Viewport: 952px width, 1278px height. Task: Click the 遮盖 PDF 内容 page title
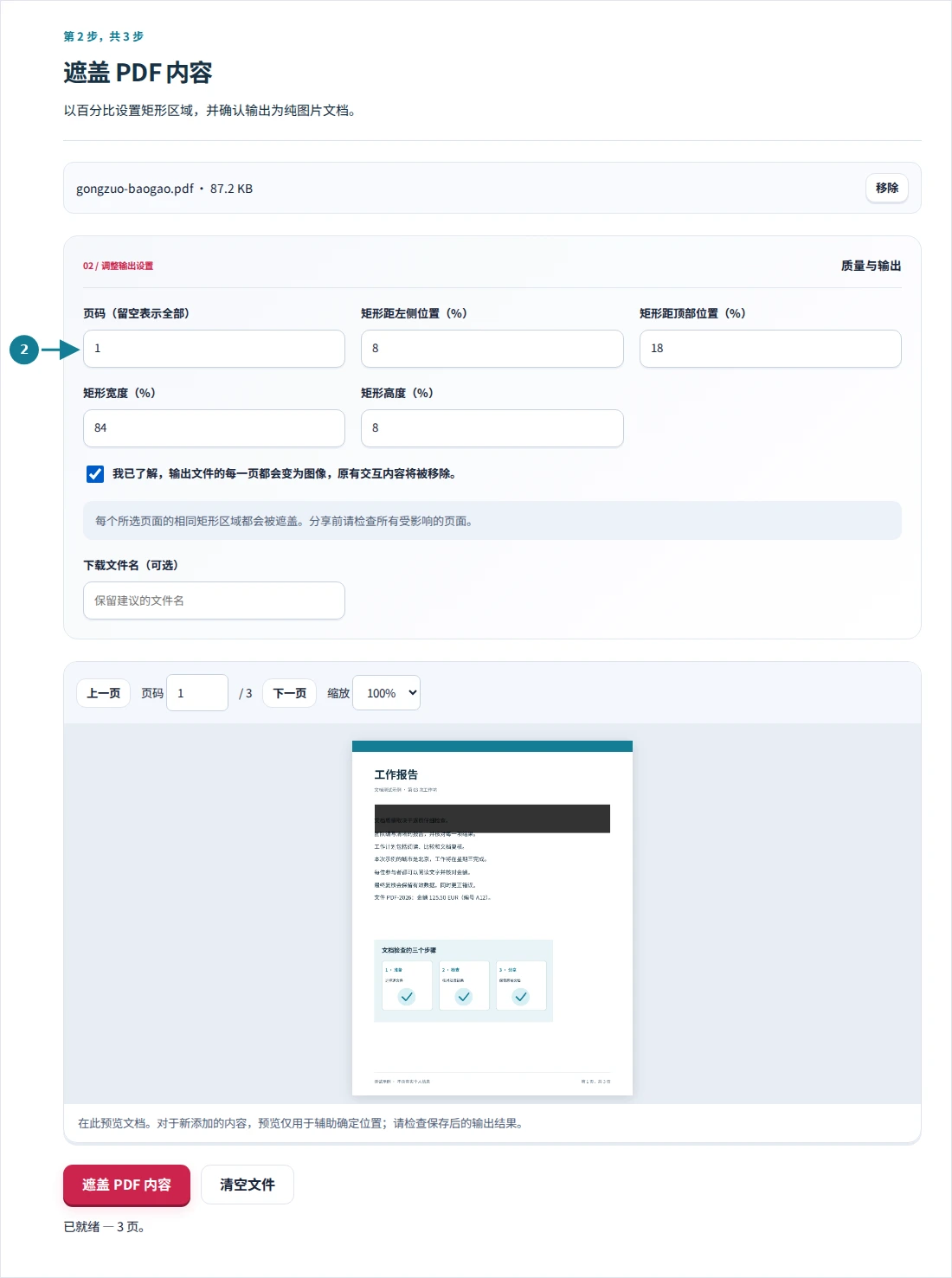[138, 73]
